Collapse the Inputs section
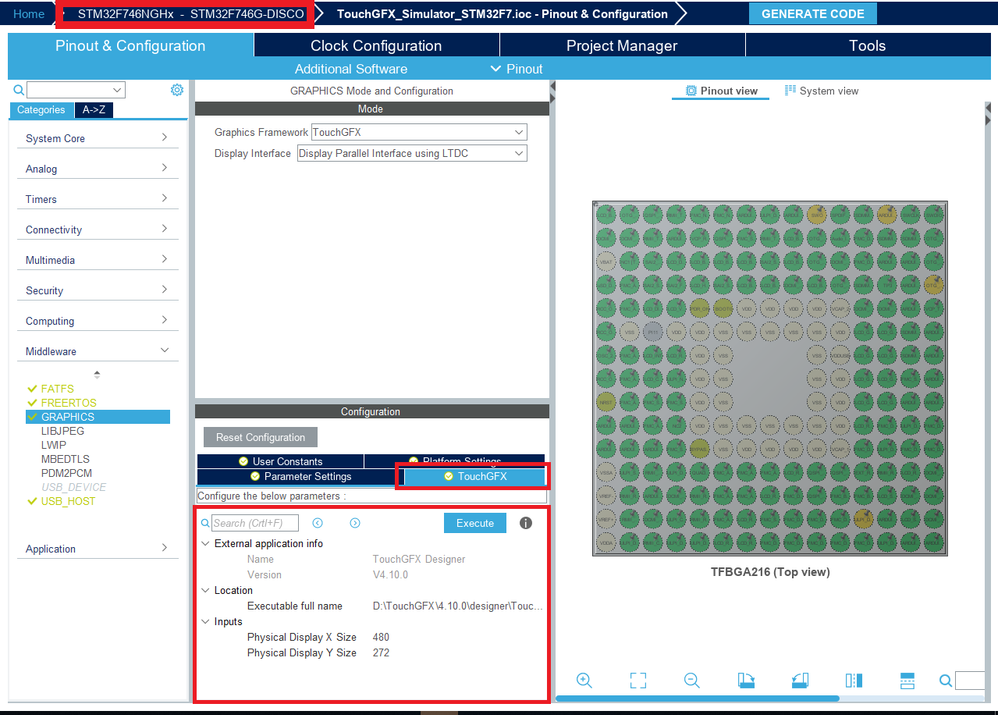The width and height of the screenshot is (998, 715). (x=206, y=621)
